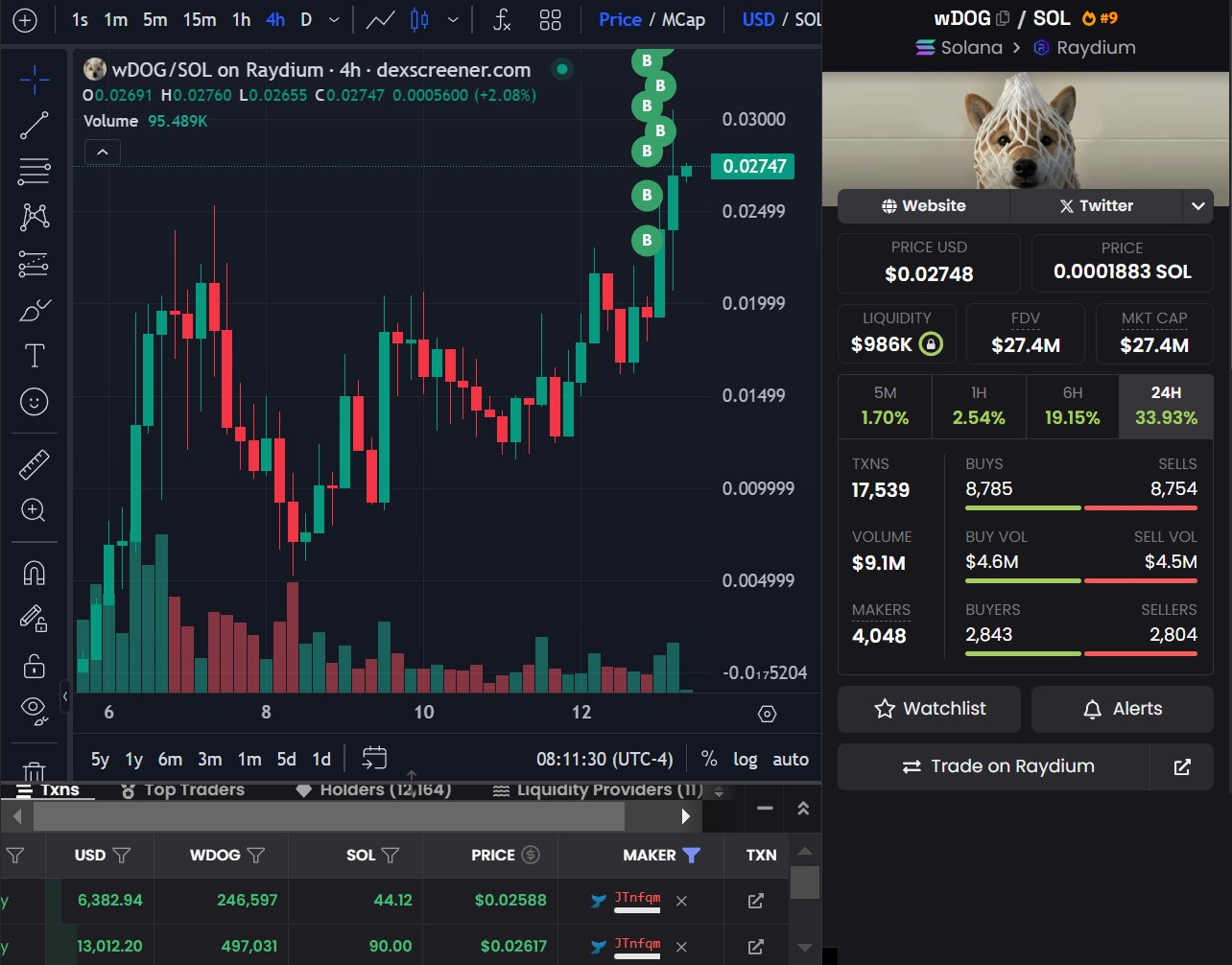Switch to the Top Traders tab
The width and height of the screenshot is (1232, 965).
pyautogui.click(x=183, y=789)
